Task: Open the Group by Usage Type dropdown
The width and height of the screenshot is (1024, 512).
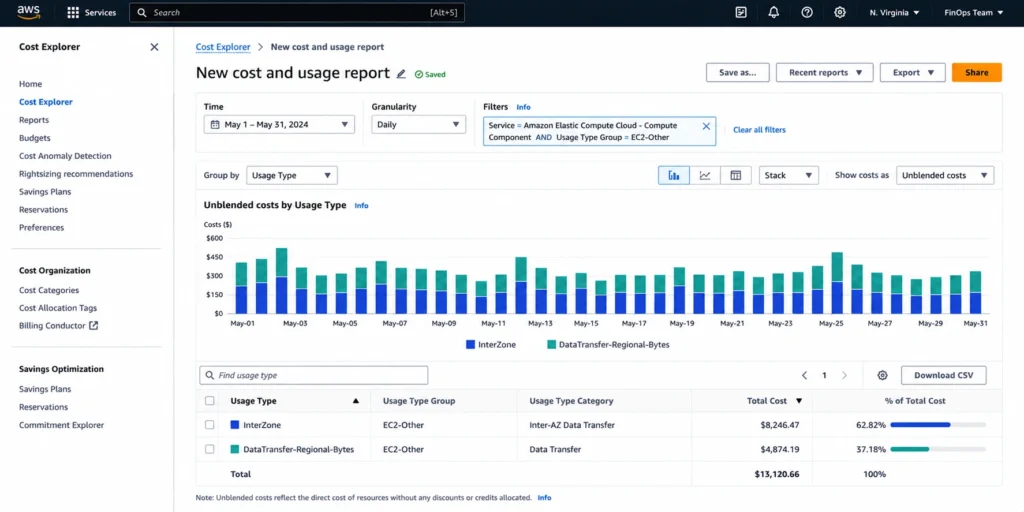Action: (x=292, y=175)
